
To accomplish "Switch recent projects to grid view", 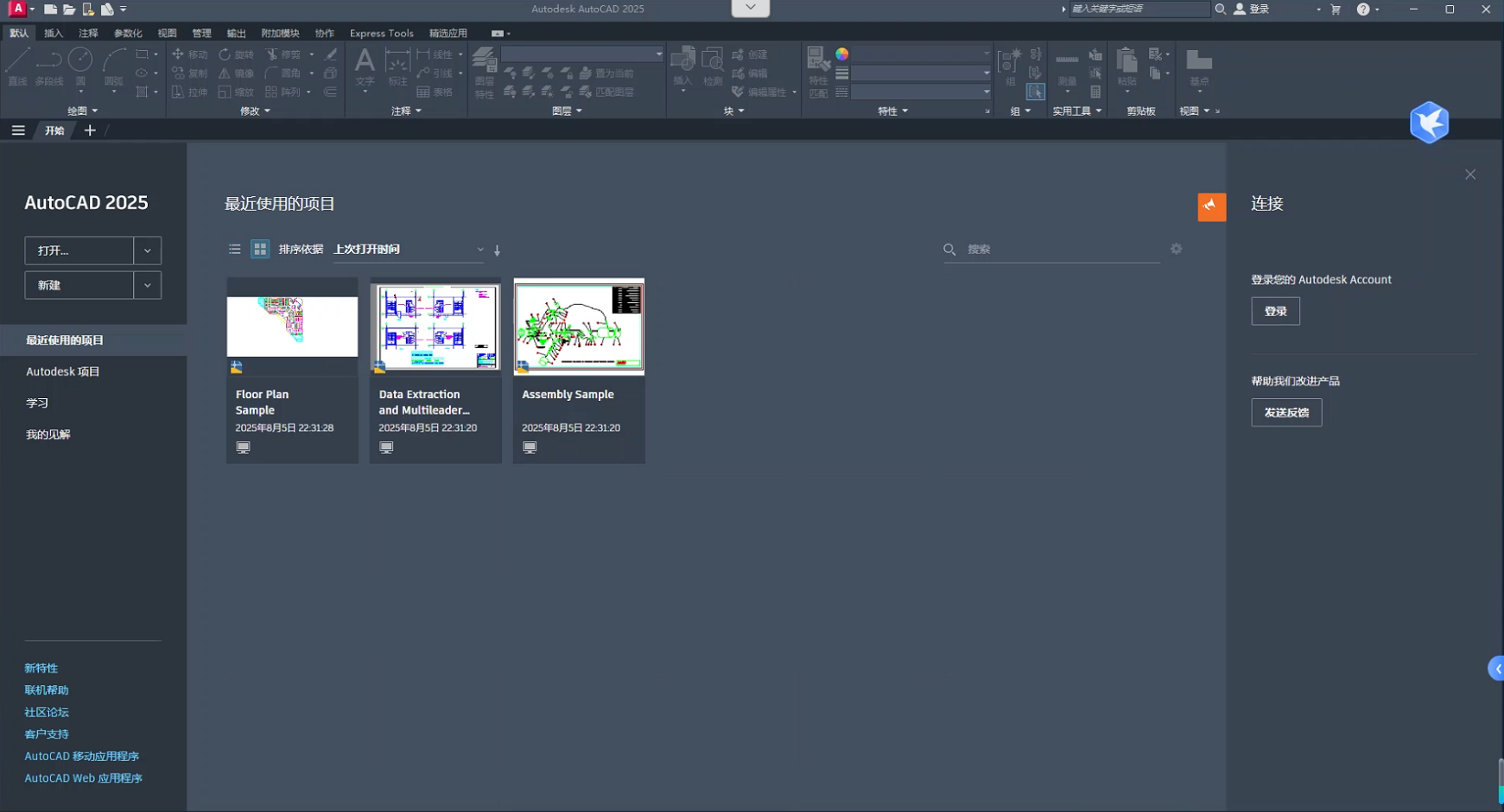I will pyautogui.click(x=260, y=249).
